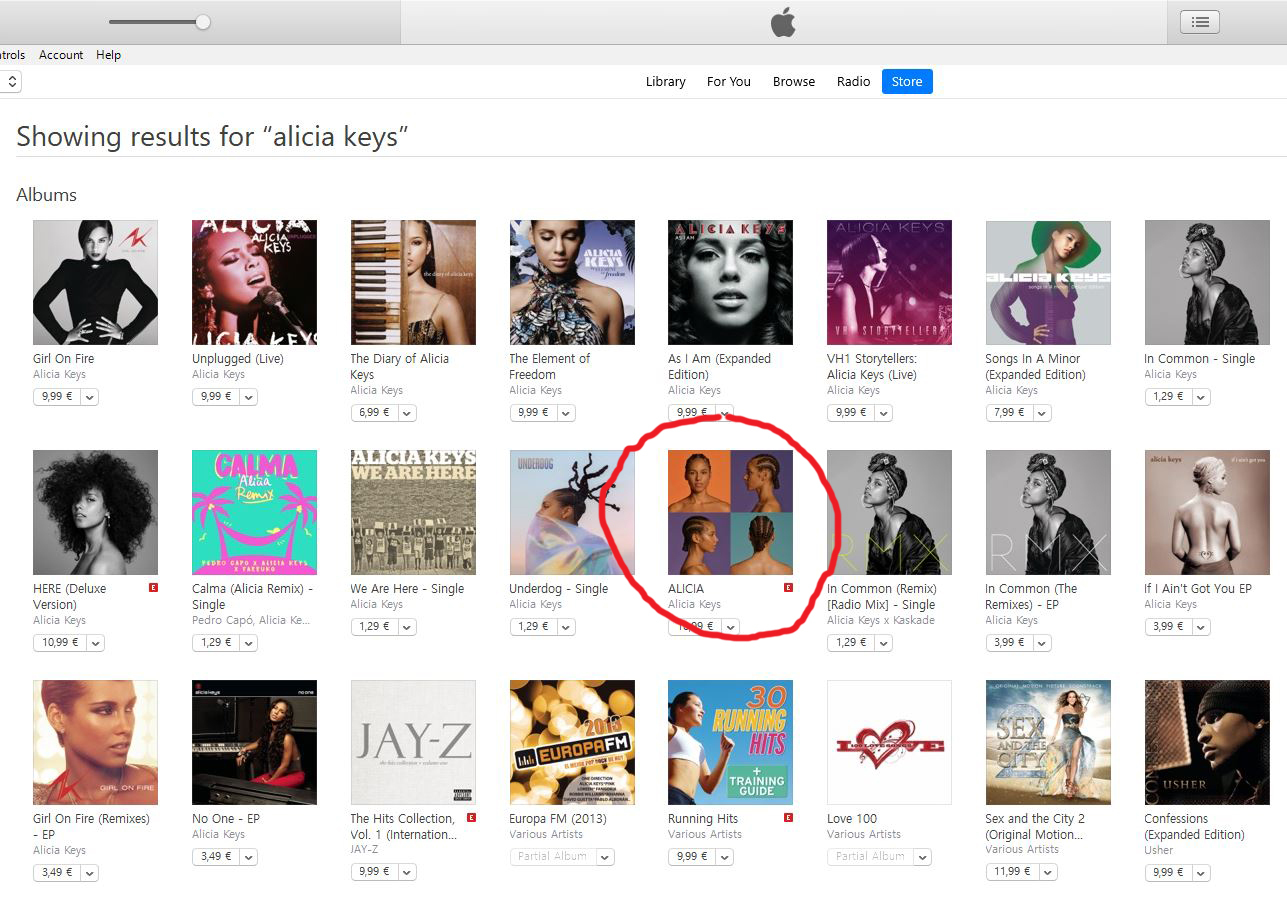Expand the Girl On Fire price dropdown arrow
Viewport: 1287px width, 901px height.
coord(89,397)
